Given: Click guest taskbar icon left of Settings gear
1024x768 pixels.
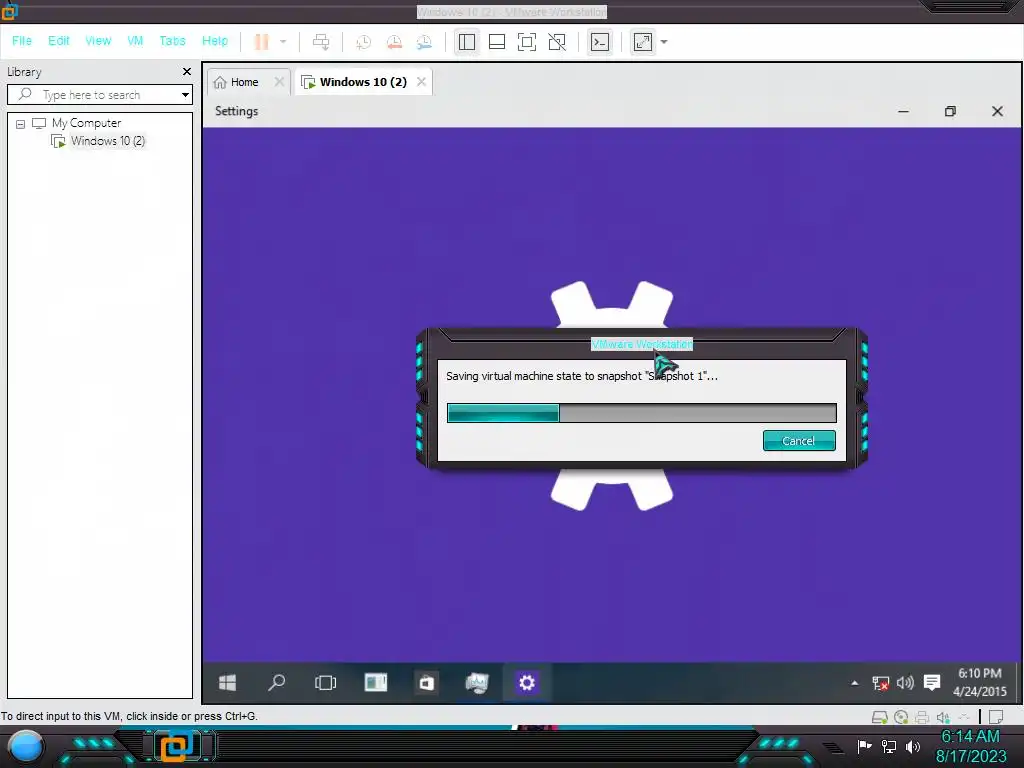Looking at the screenshot, I should (x=477, y=683).
